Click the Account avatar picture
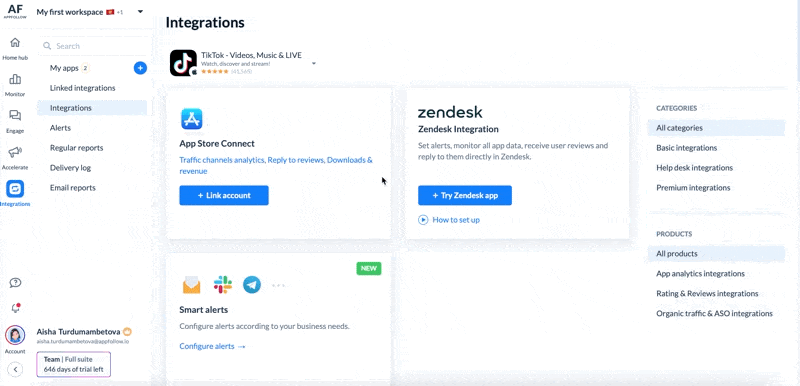800x386 pixels. [x=15, y=336]
